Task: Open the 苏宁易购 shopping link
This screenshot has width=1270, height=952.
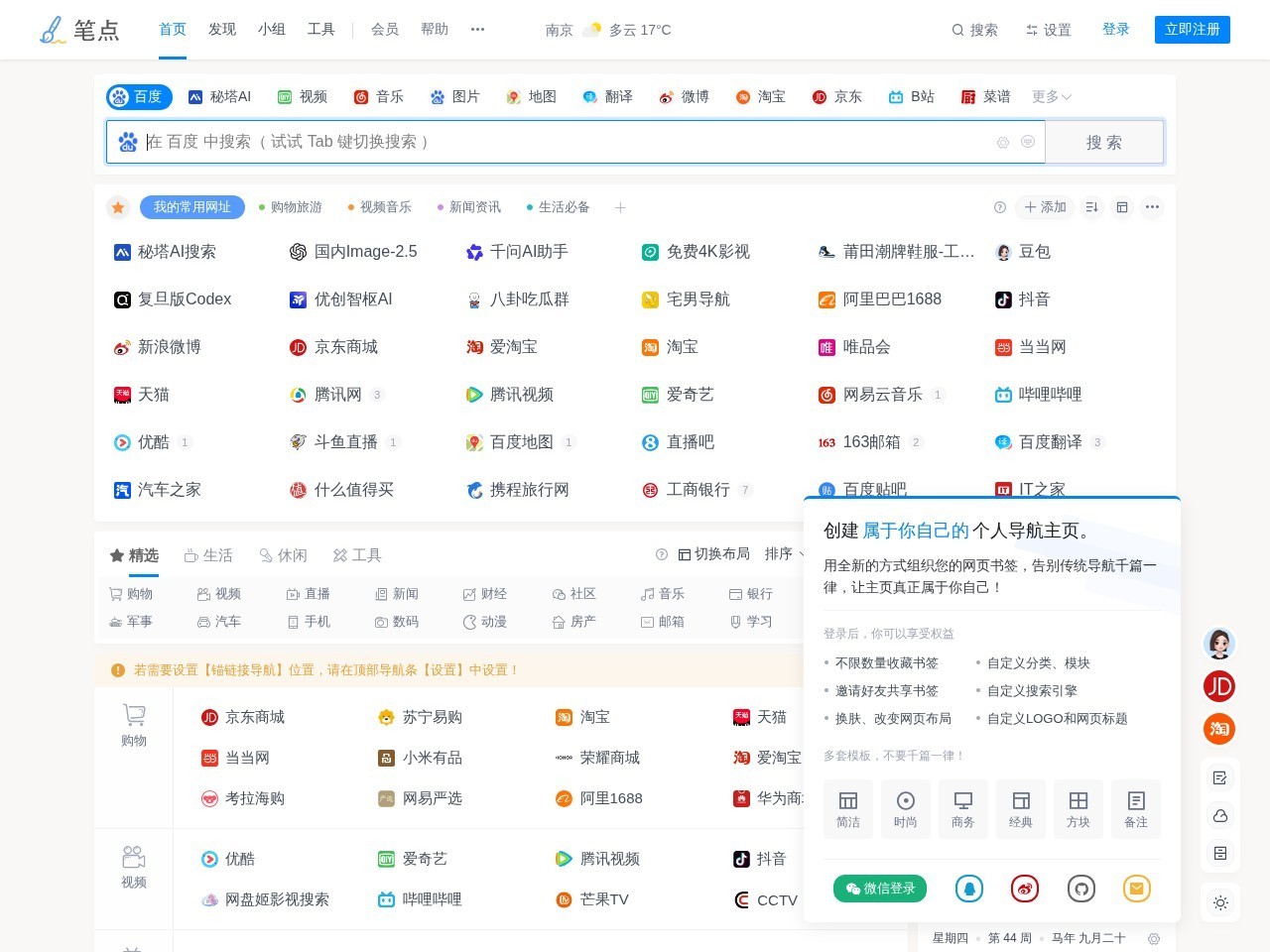Action: click(420, 717)
